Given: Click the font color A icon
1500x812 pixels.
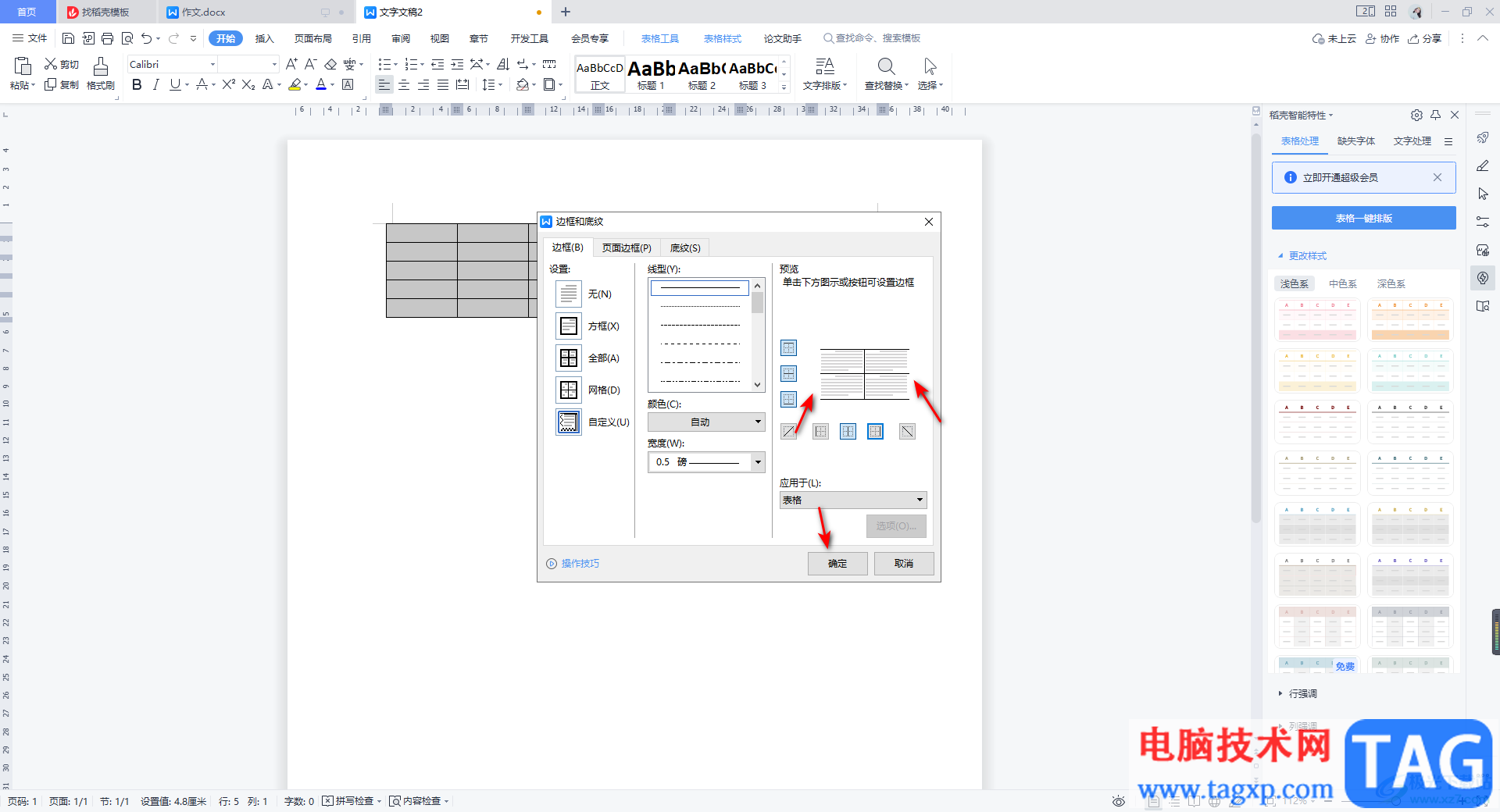Looking at the screenshot, I should pos(321,84).
